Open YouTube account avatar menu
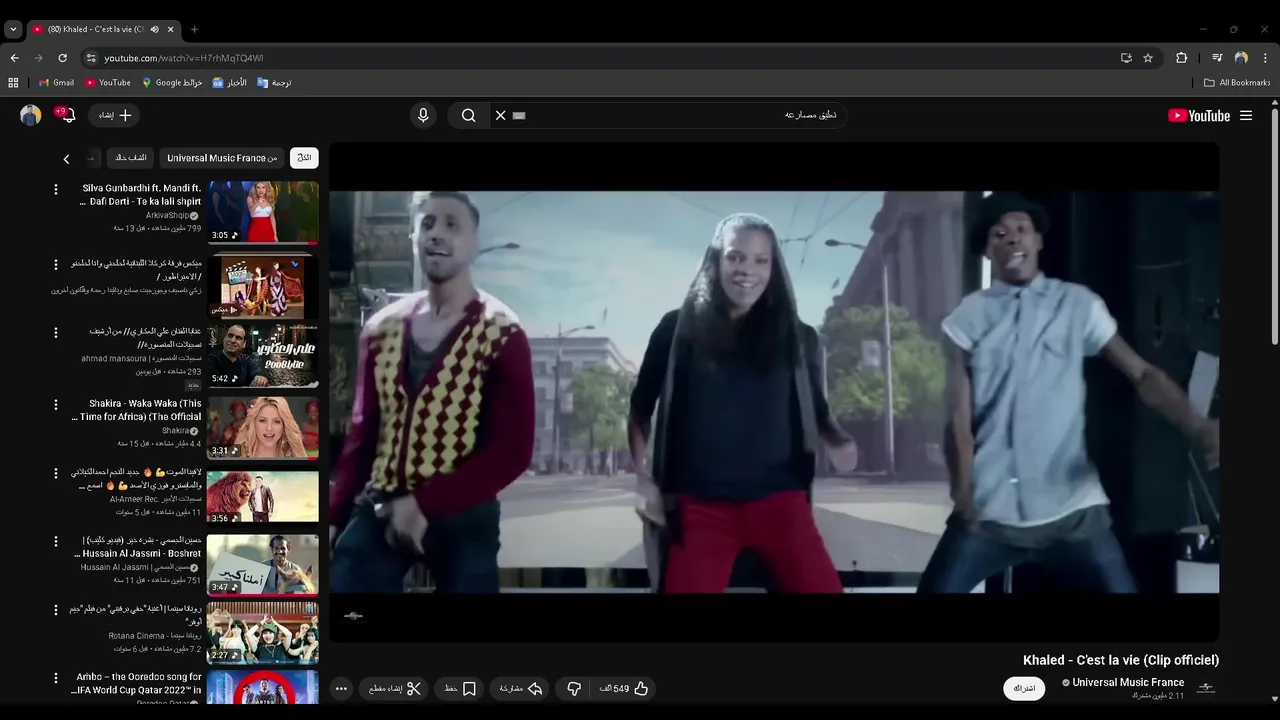 (31, 115)
